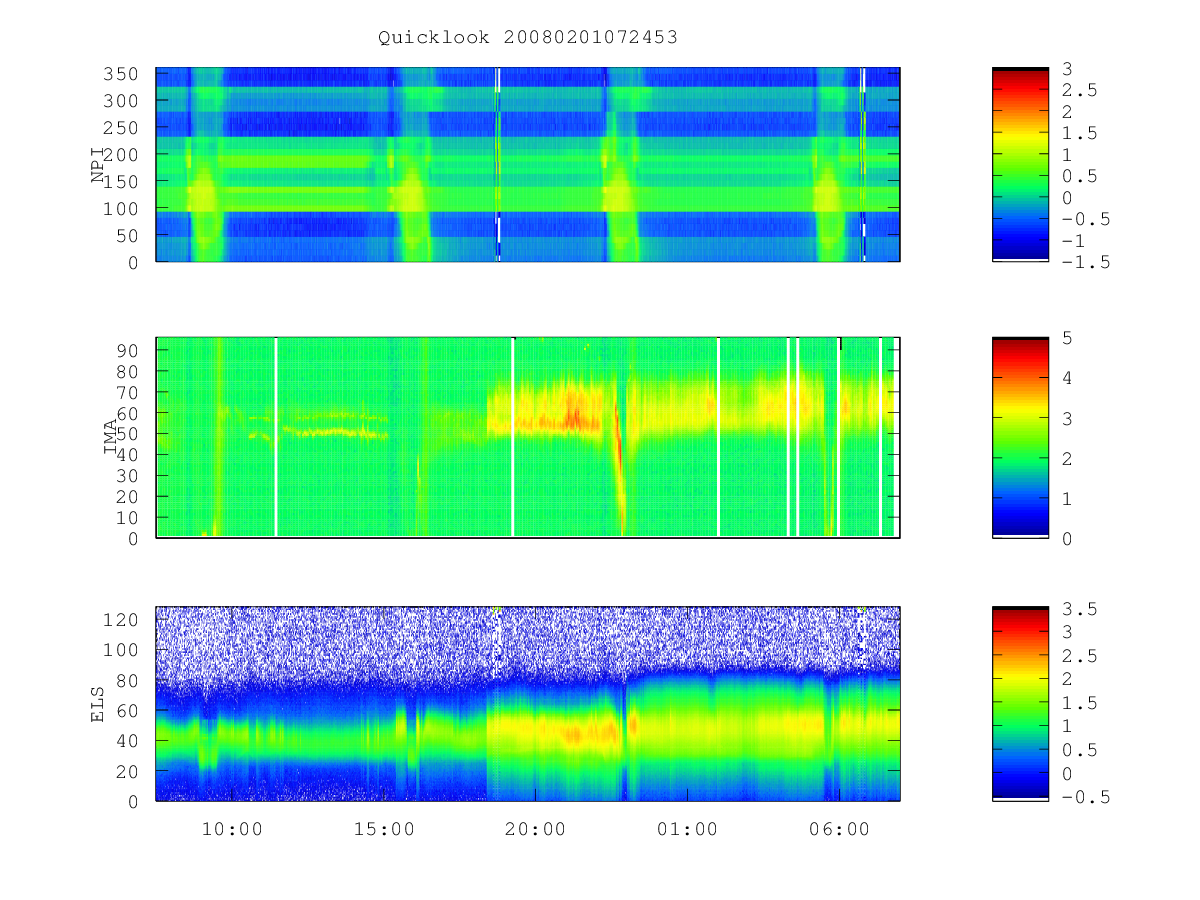
Task: Click the '-0.5' label on ELS colorbar
Action: coord(1086,797)
